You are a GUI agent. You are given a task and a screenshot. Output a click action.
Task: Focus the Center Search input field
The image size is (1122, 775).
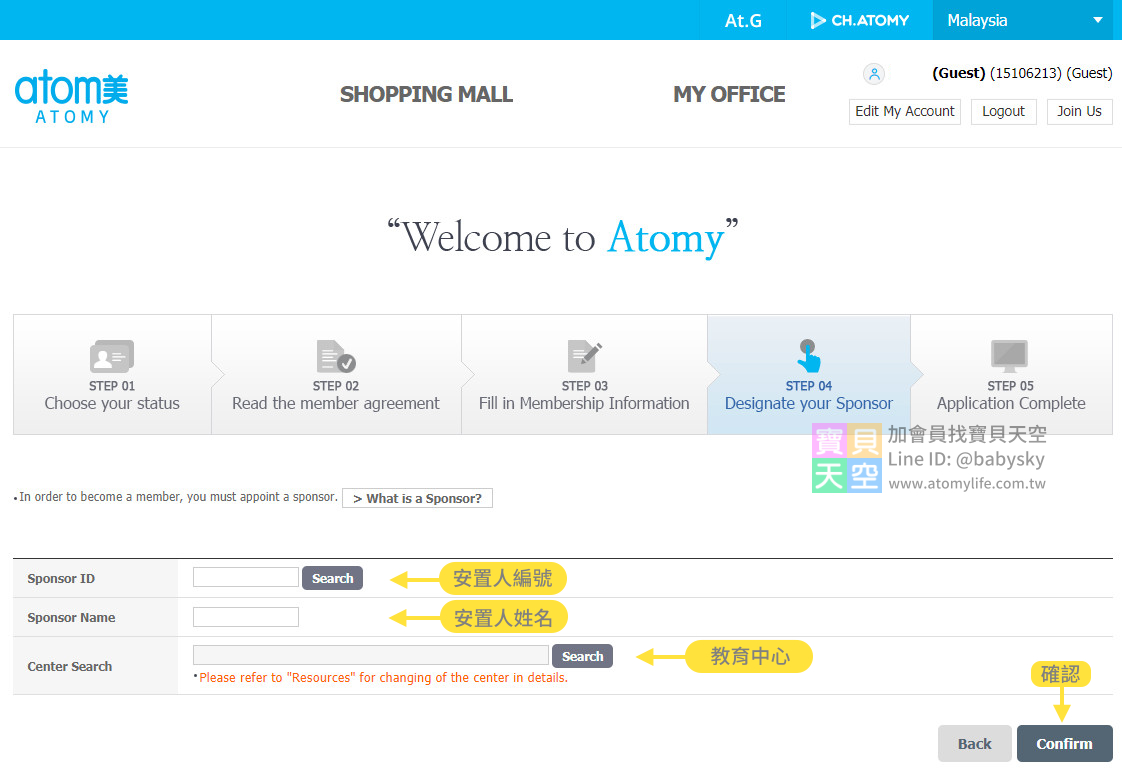(x=371, y=655)
